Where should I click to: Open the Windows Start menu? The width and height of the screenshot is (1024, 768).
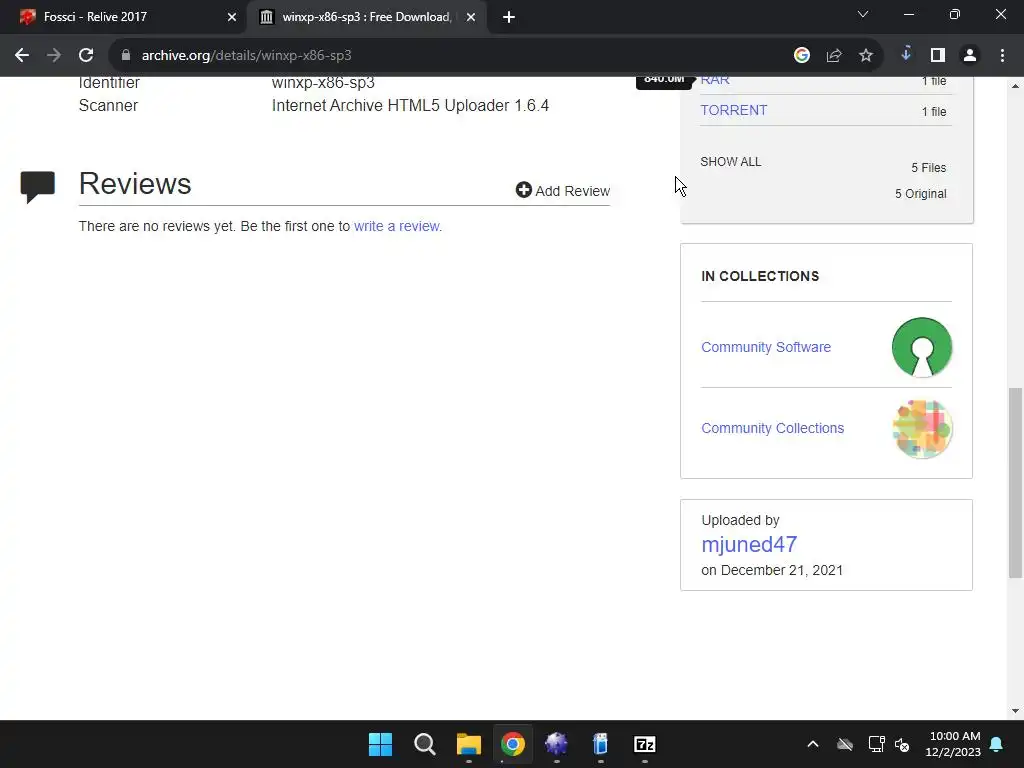(x=380, y=744)
